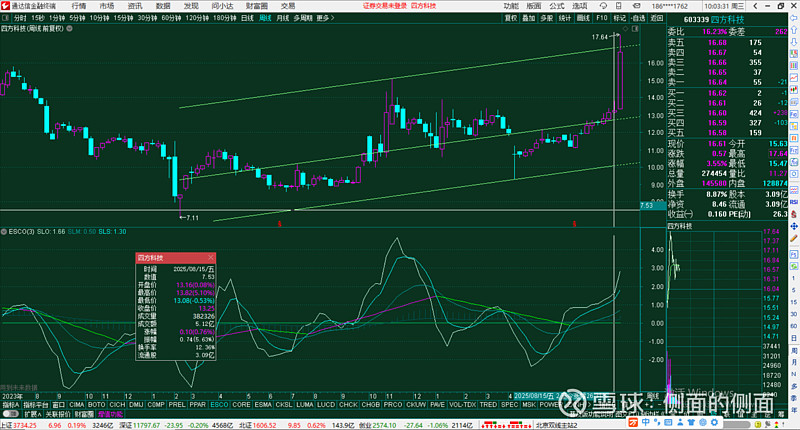Select the BOTO indicator tab
The width and height of the screenshot is (800, 430).
(96, 404)
